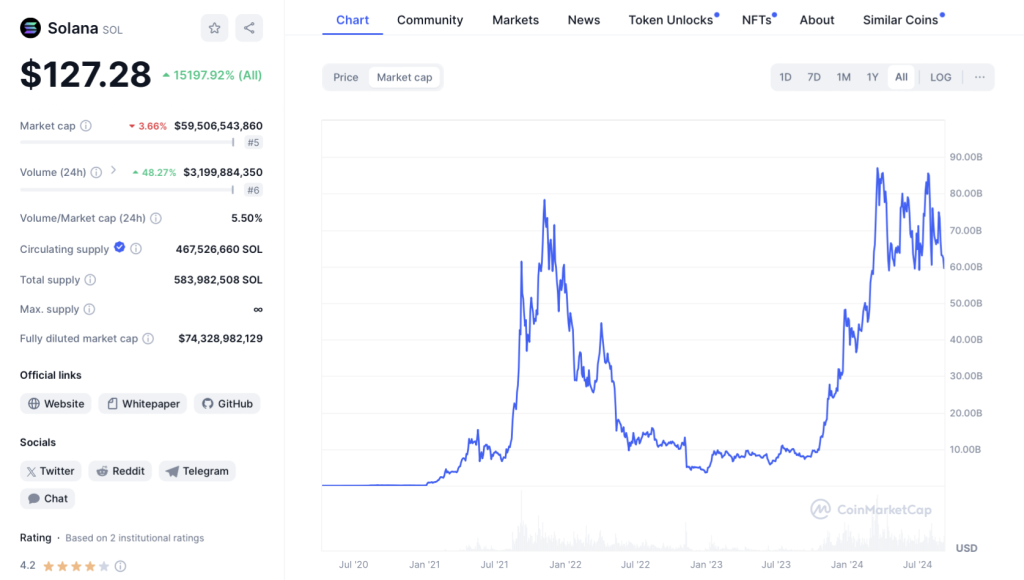
Task: Click the market cap chart line area
Action: pyautogui.click(x=633, y=304)
